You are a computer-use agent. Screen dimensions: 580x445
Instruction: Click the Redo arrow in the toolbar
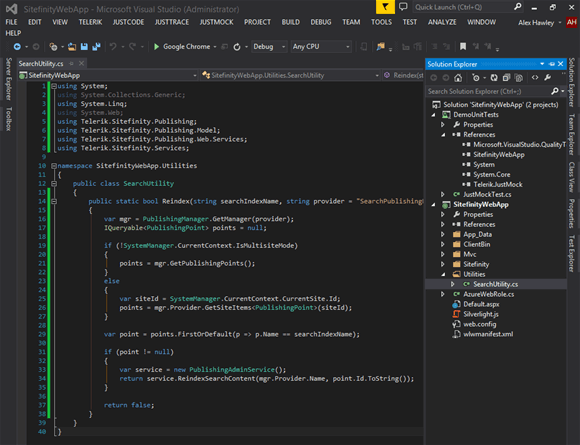[132, 47]
